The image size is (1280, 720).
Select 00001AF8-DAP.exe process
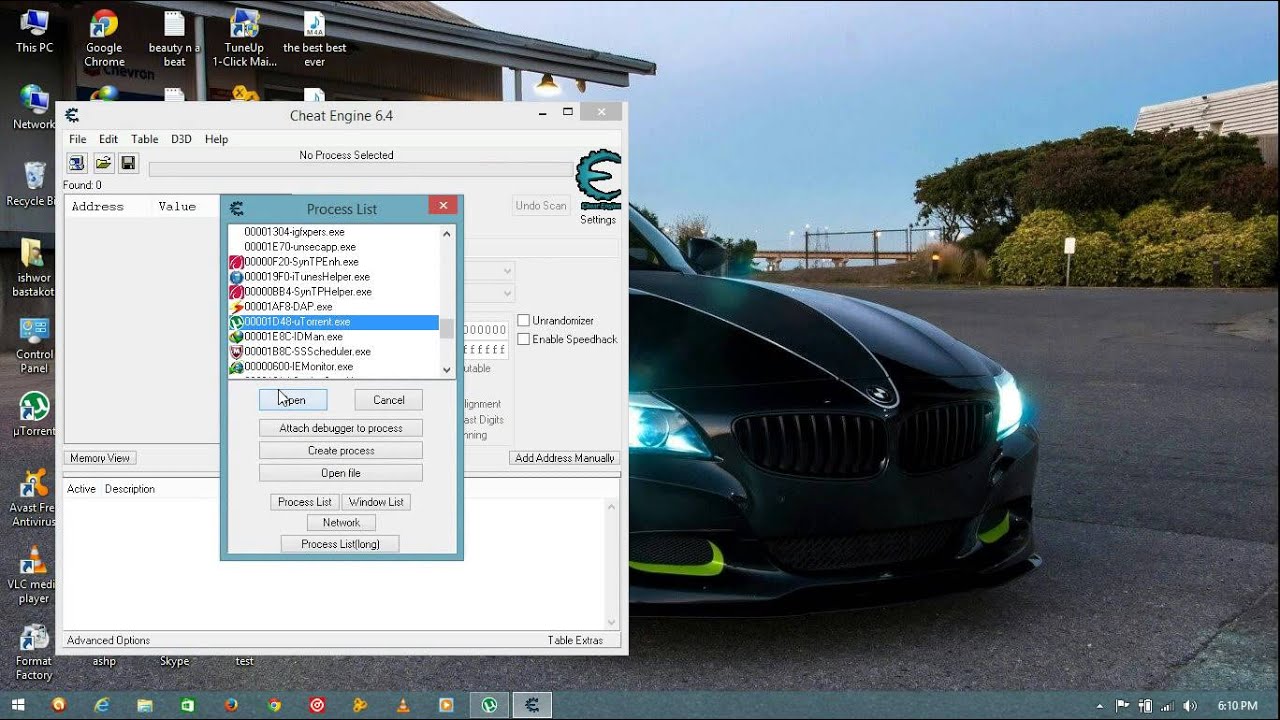coord(334,307)
